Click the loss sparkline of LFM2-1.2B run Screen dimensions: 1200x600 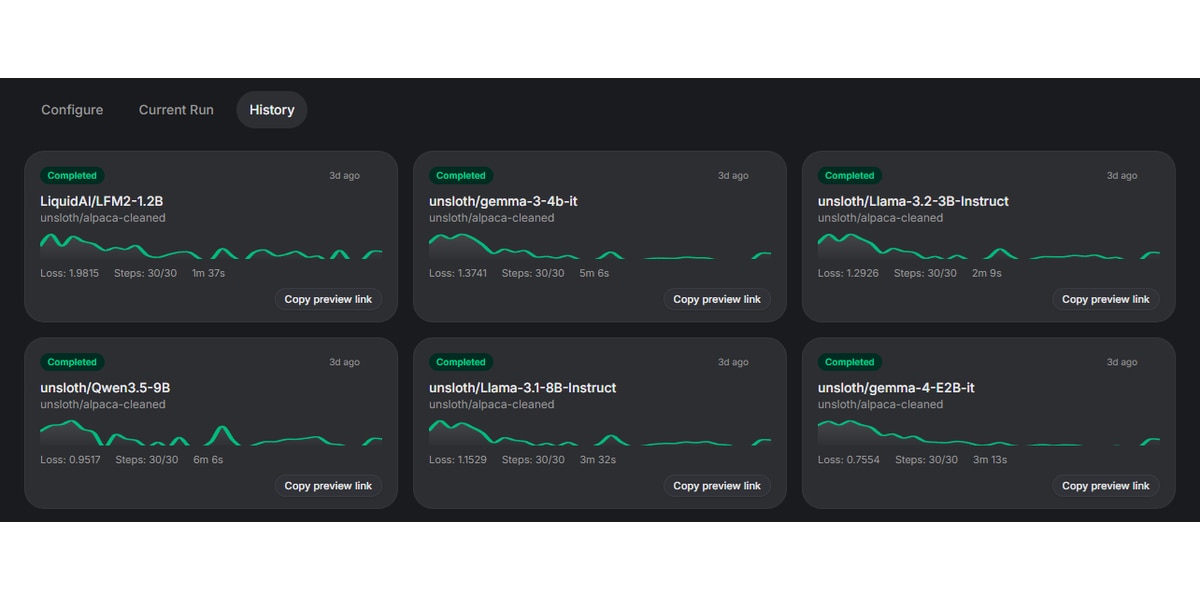[x=211, y=246]
